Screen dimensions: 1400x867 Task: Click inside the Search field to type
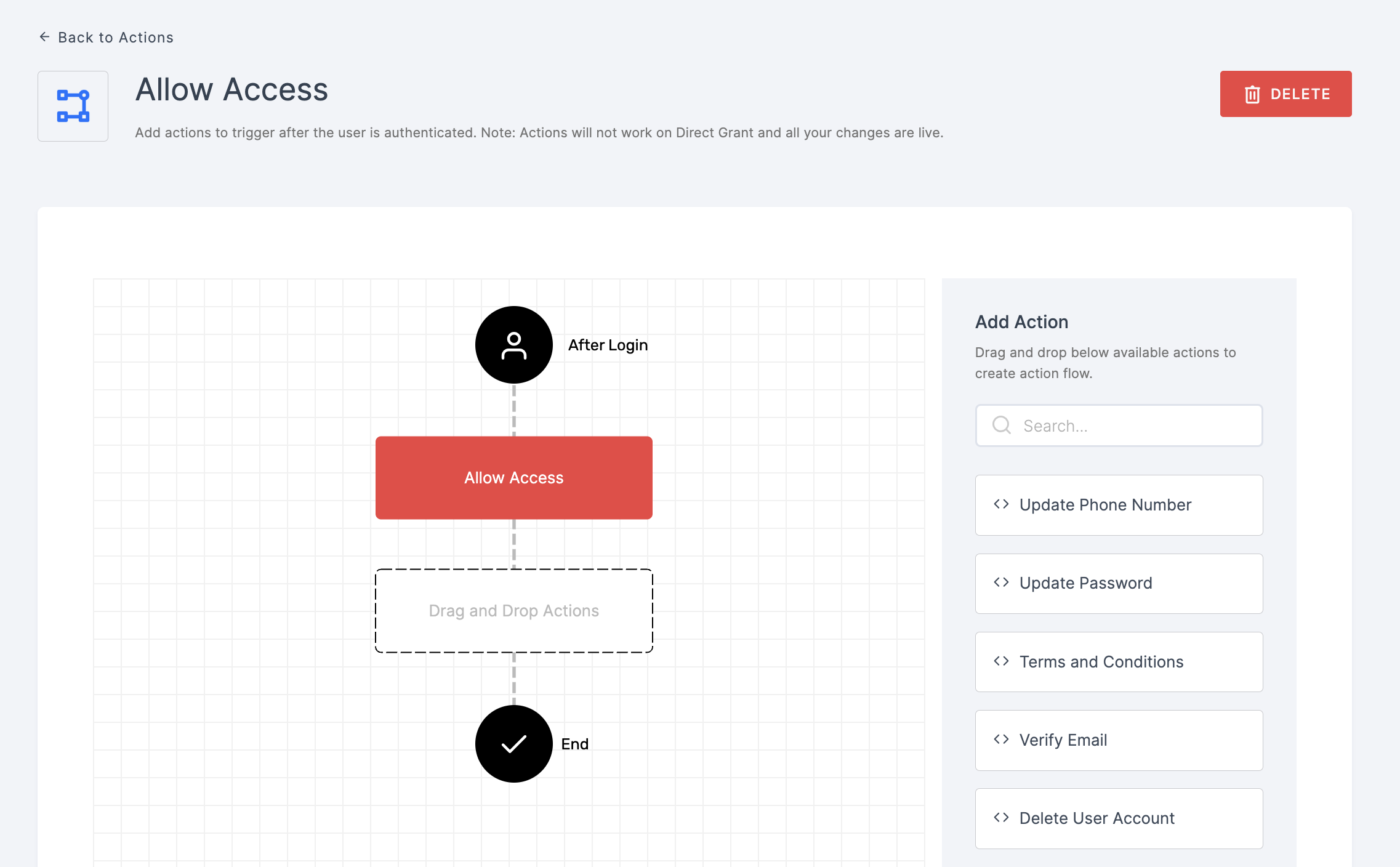[x=1119, y=425]
